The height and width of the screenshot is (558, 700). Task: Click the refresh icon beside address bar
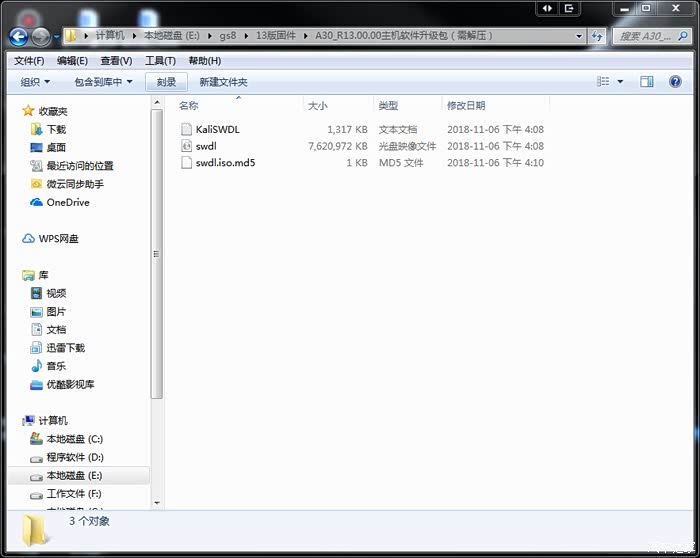597,36
